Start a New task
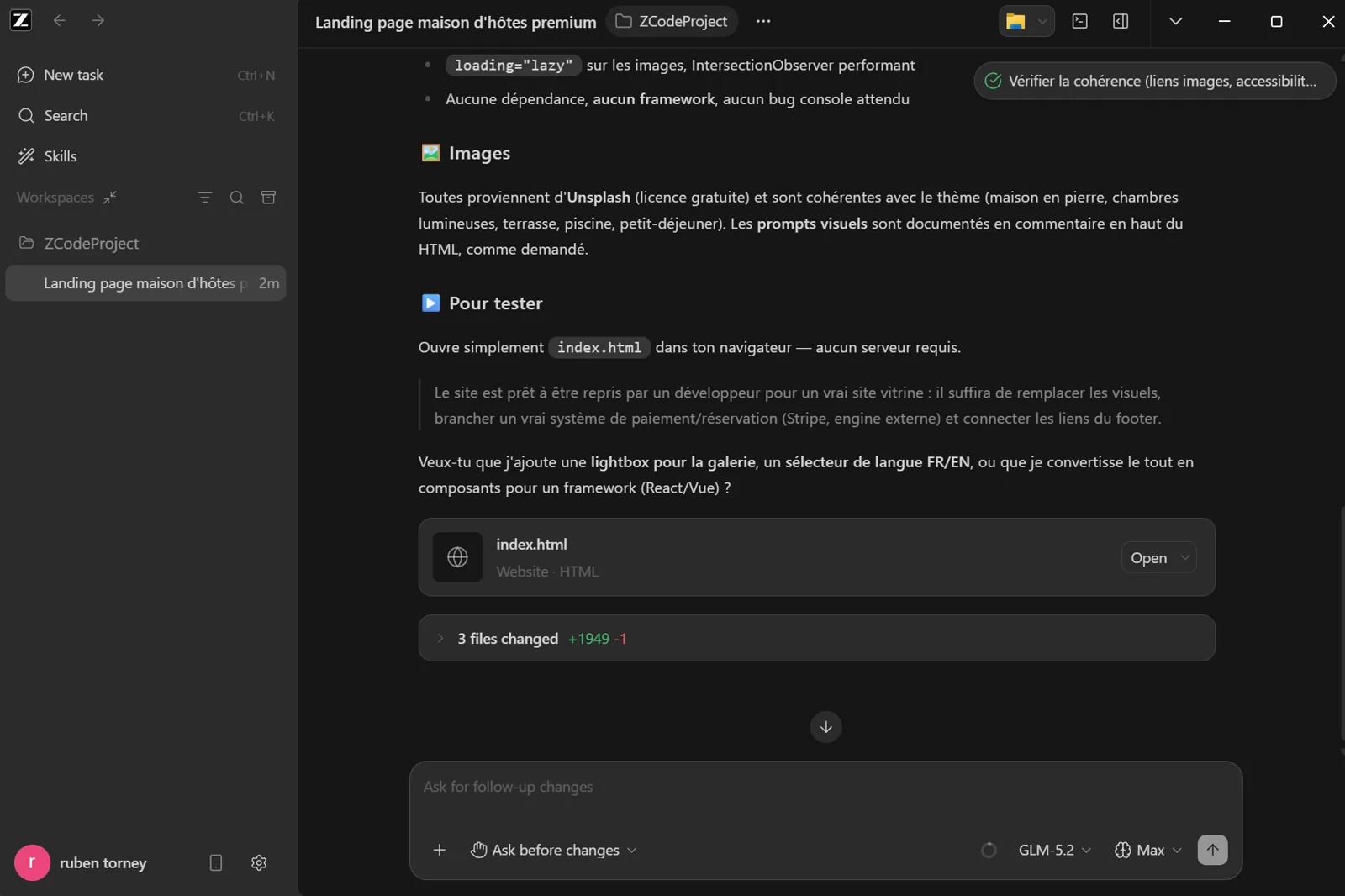The height and width of the screenshot is (896, 1345). (146, 75)
